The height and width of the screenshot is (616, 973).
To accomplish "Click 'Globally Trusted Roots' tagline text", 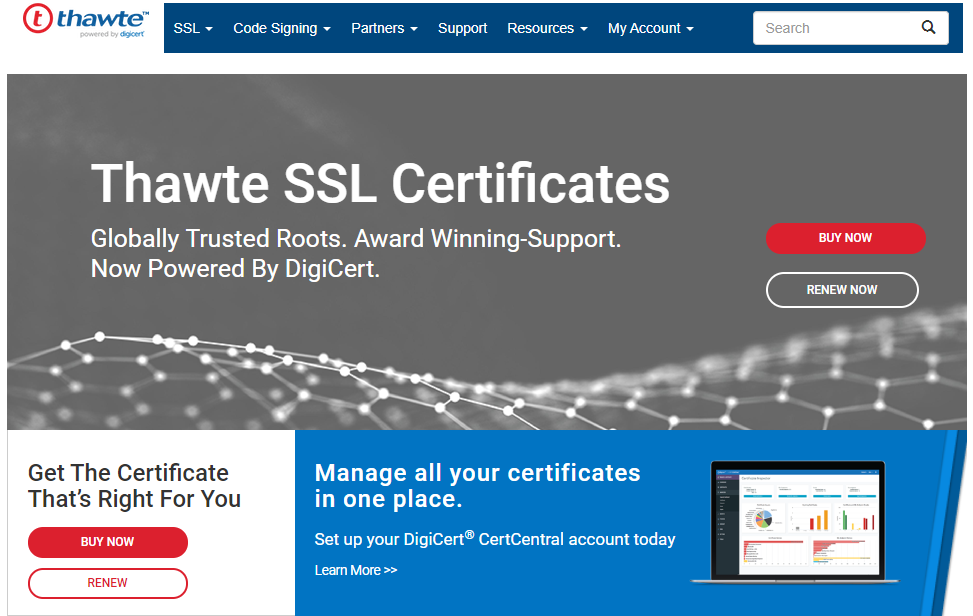I will (356, 254).
